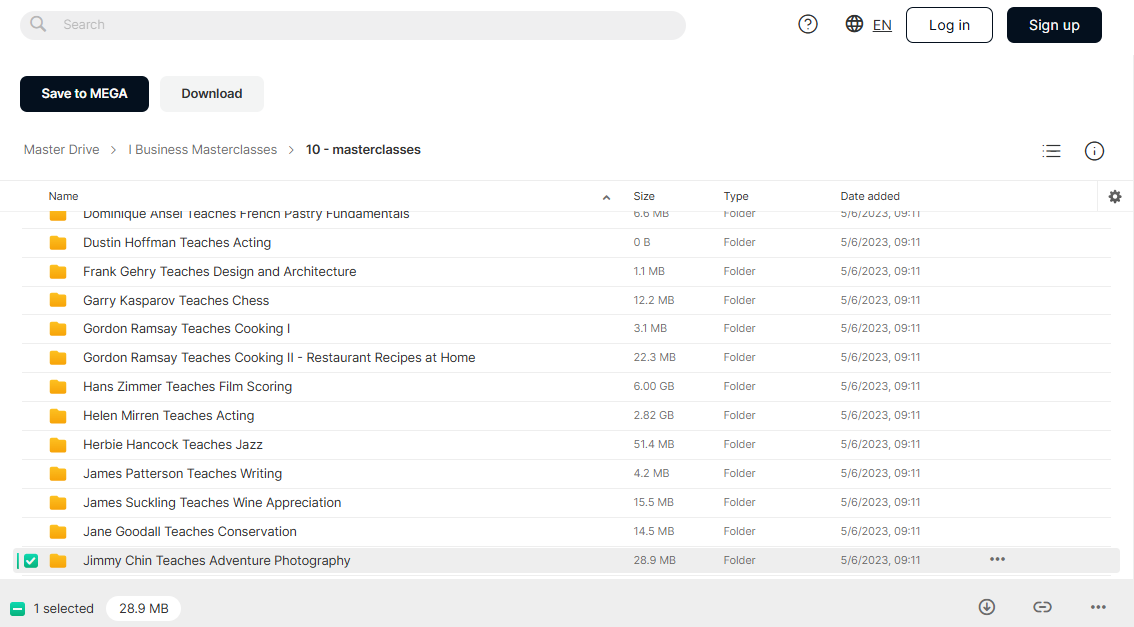
Task: Click folder icon for Jane Goodall row
Action: 58,532
